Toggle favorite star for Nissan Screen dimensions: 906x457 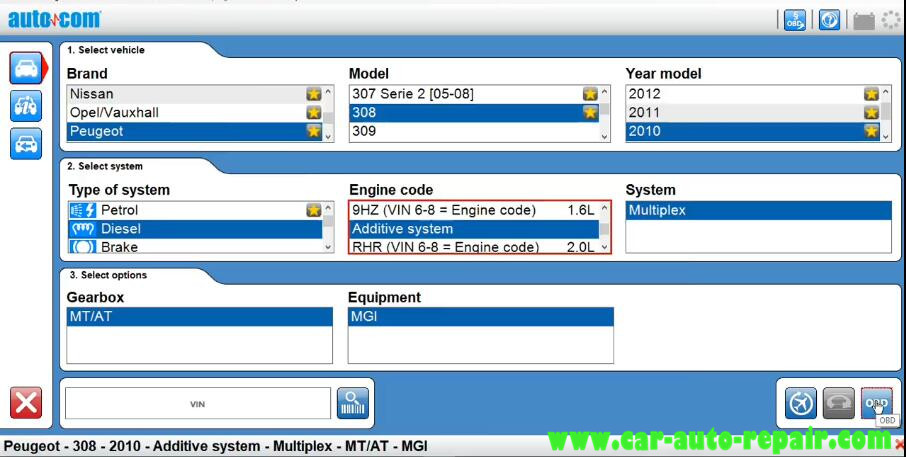(314, 94)
